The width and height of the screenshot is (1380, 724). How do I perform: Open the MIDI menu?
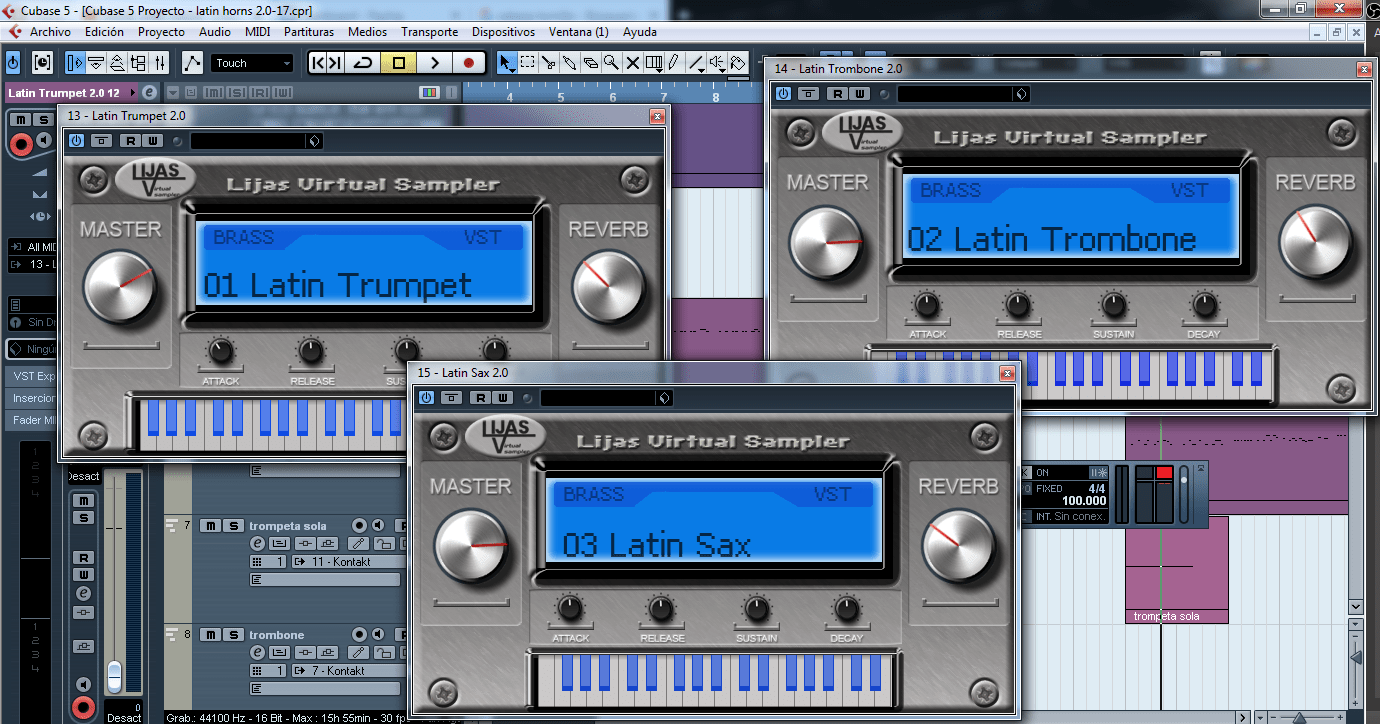pyautogui.click(x=257, y=31)
